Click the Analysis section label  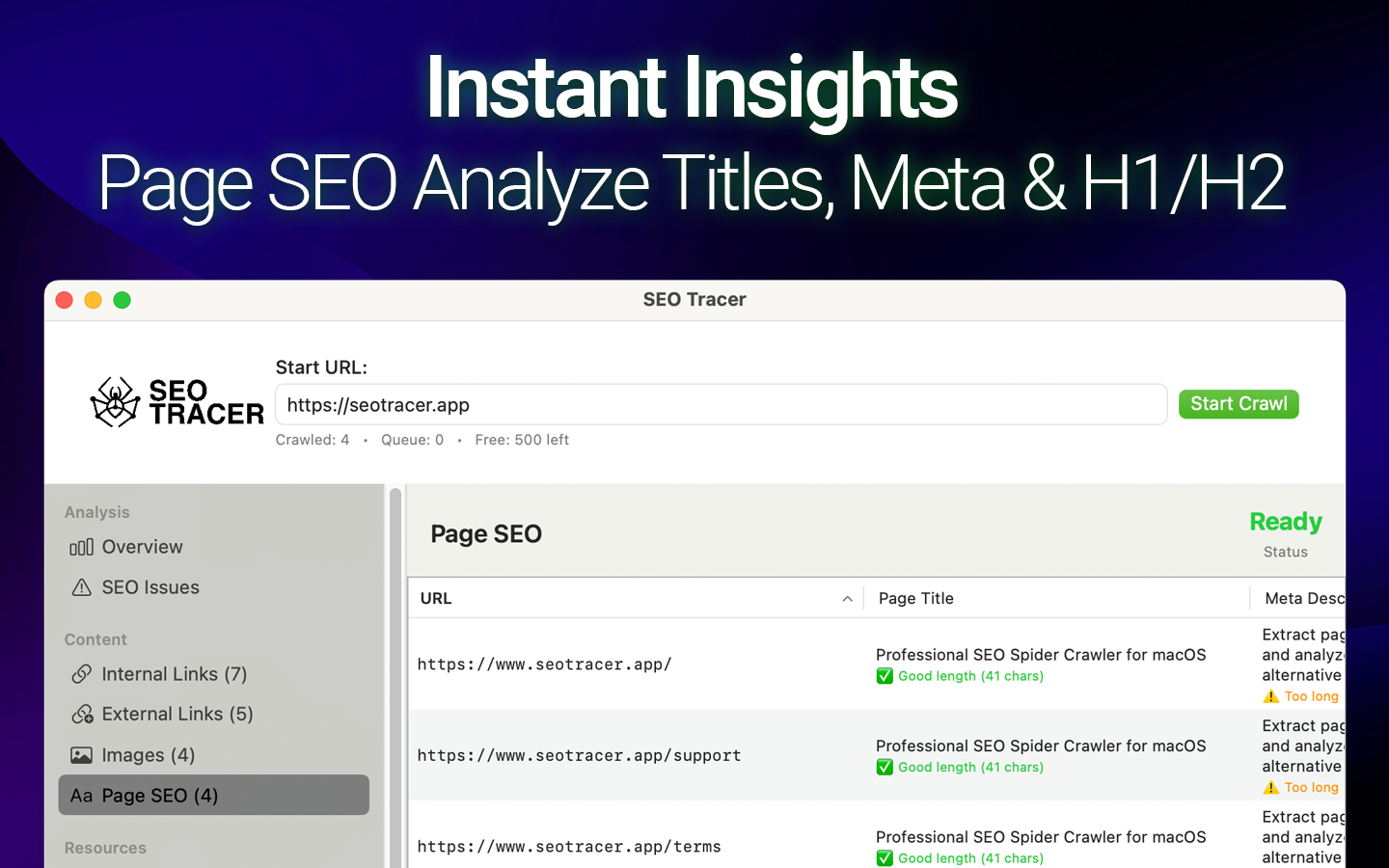coord(96,513)
